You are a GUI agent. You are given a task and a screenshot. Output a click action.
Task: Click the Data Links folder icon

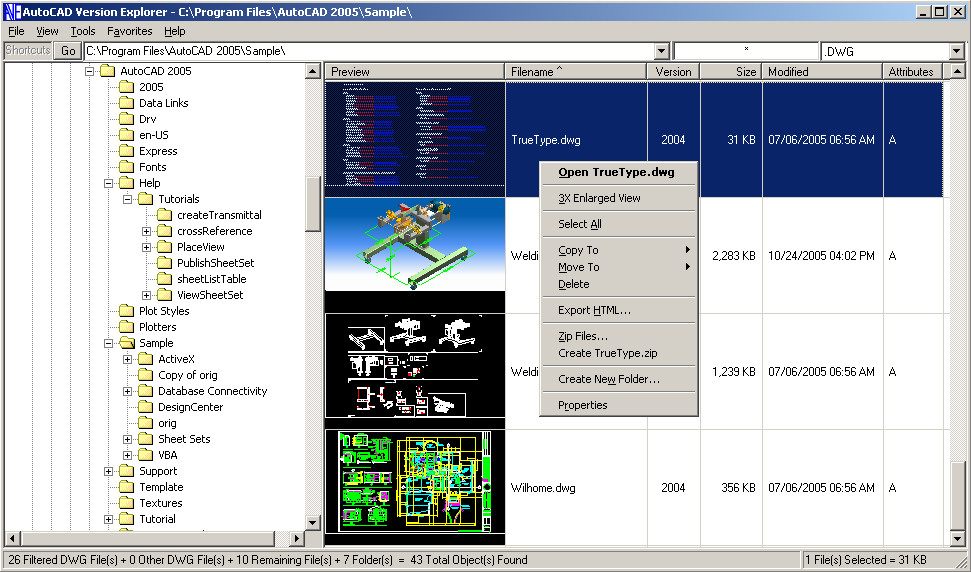pos(126,103)
